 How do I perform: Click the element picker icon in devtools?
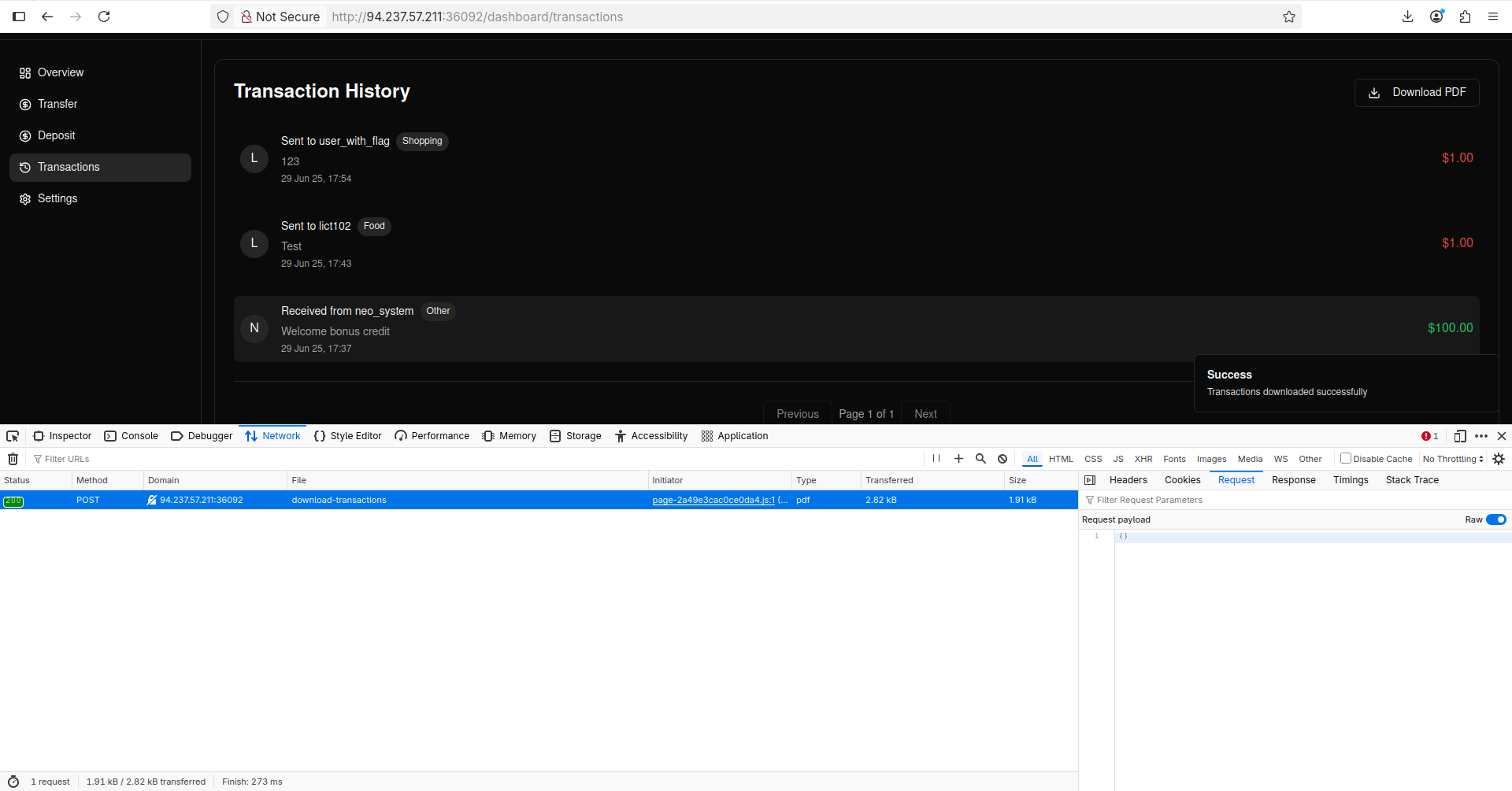tap(13, 436)
